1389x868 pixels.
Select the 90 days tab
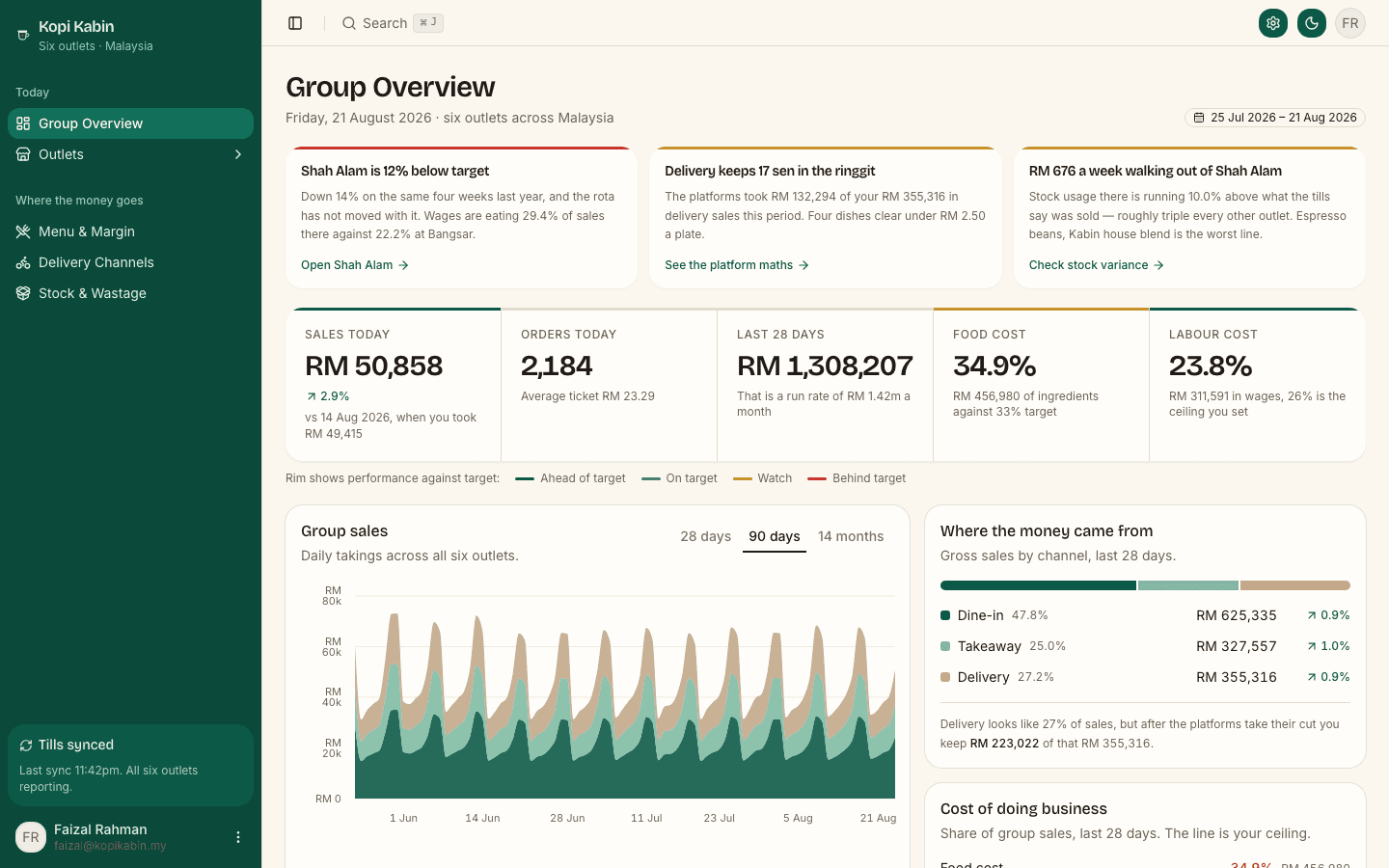(775, 536)
